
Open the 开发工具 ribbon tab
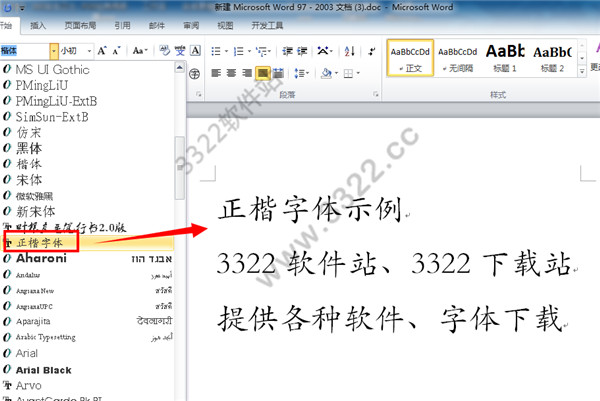pos(267,26)
